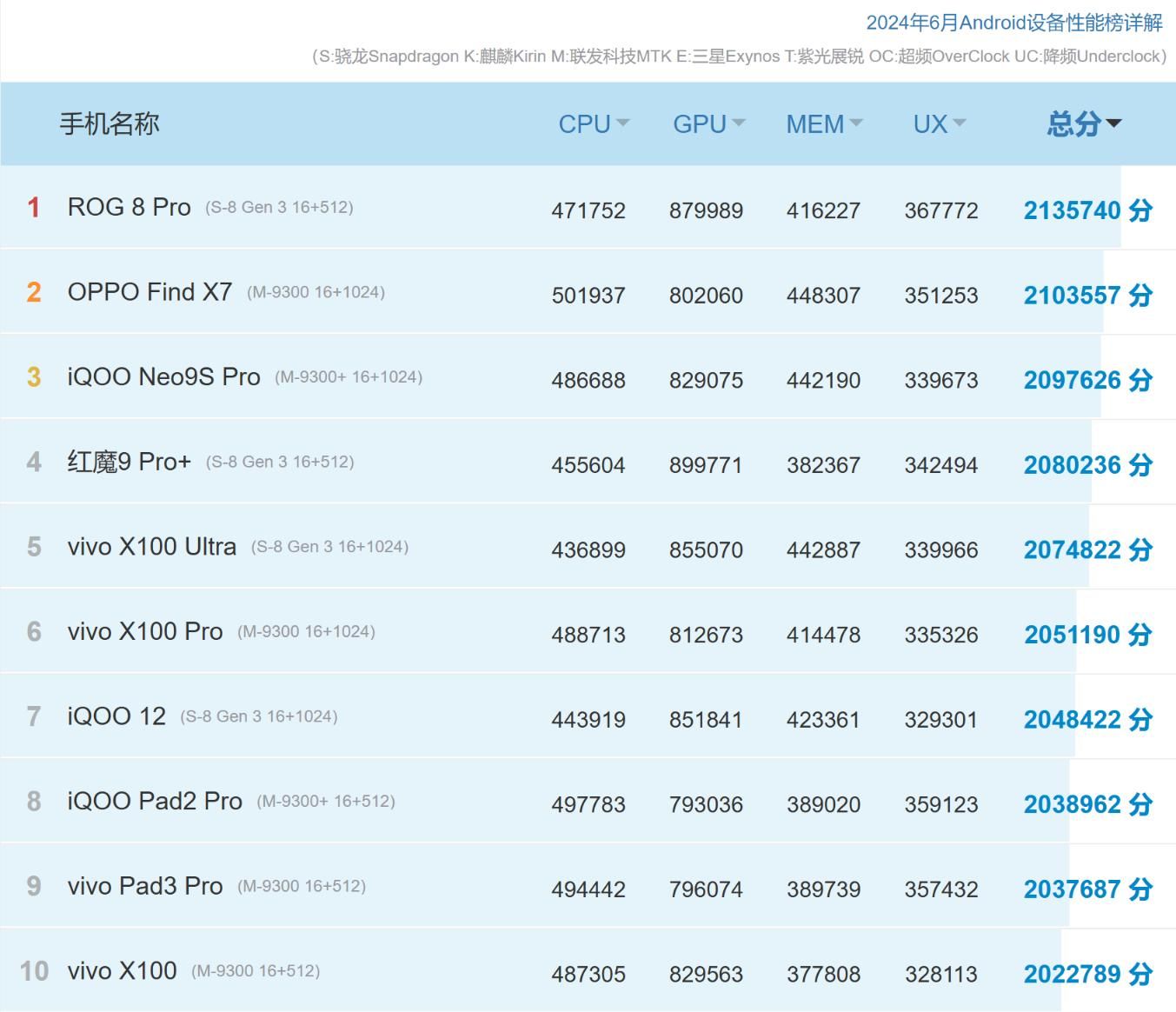Select the ROG 8 Pro row name
This screenshot has width=1176, height=1012.
coord(129,208)
